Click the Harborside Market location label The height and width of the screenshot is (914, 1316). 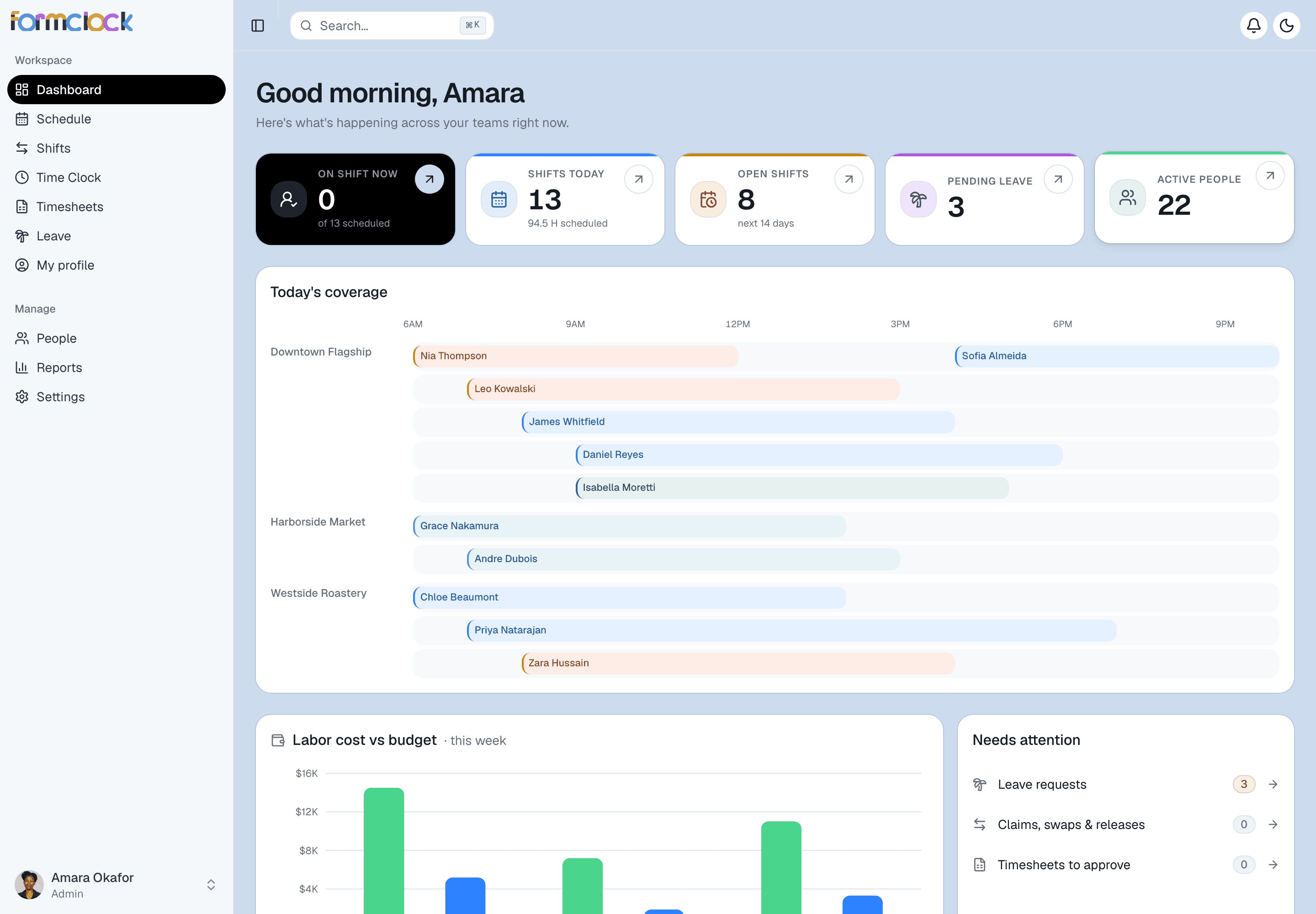318,522
